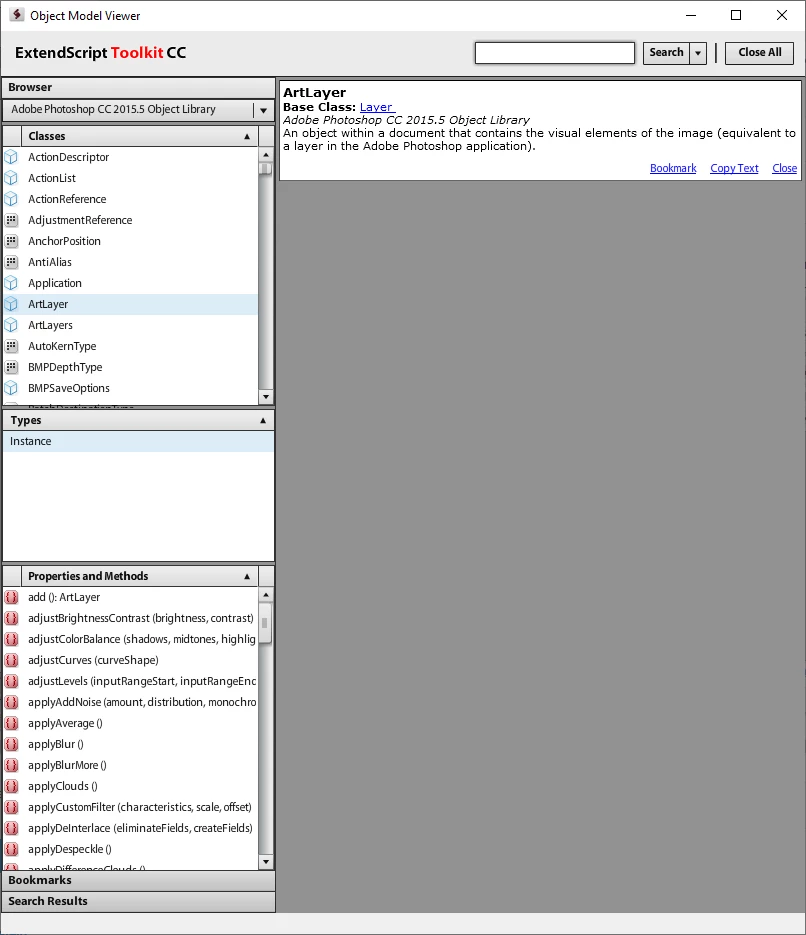Image resolution: width=806 pixels, height=935 pixels.
Task: Click the Classes list scroll down arrow
Action: tap(266, 397)
